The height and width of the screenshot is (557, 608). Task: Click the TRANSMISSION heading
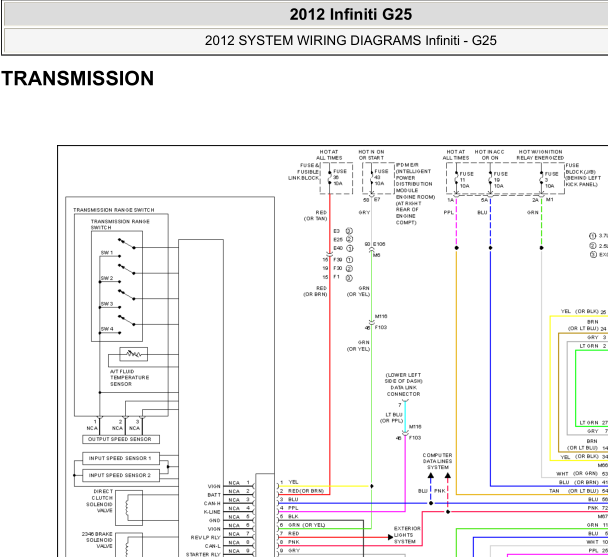[x=78, y=78]
